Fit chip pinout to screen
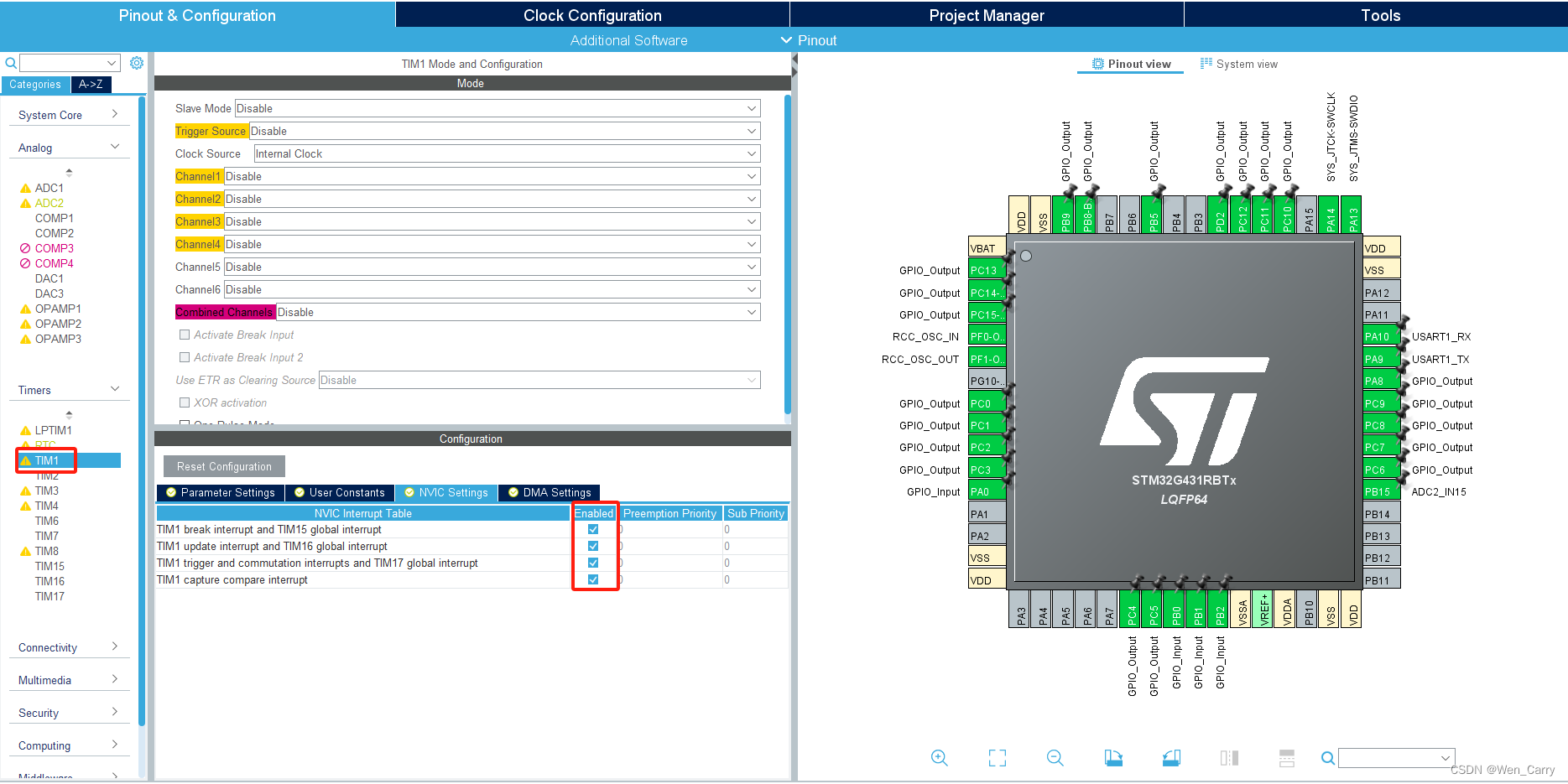1568x784 pixels. [998, 758]
